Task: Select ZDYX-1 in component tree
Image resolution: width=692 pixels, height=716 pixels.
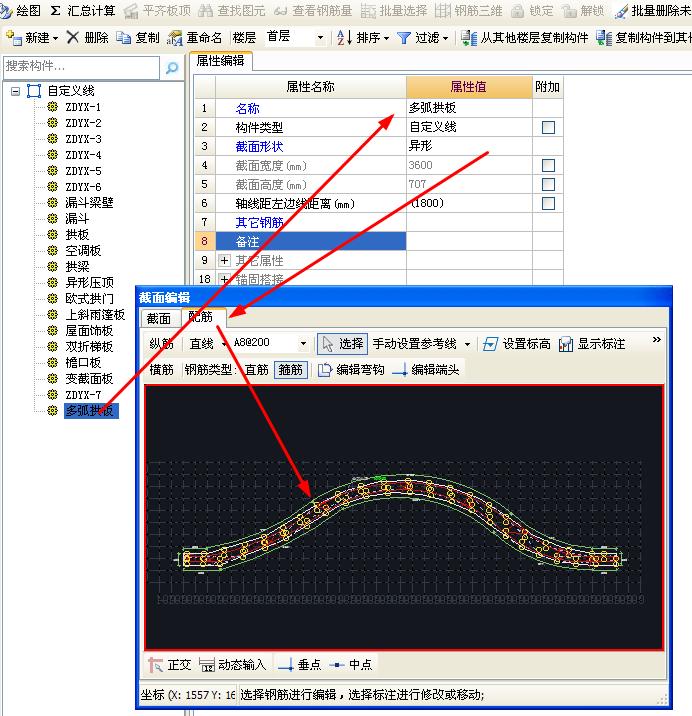Action: [83, 107]
